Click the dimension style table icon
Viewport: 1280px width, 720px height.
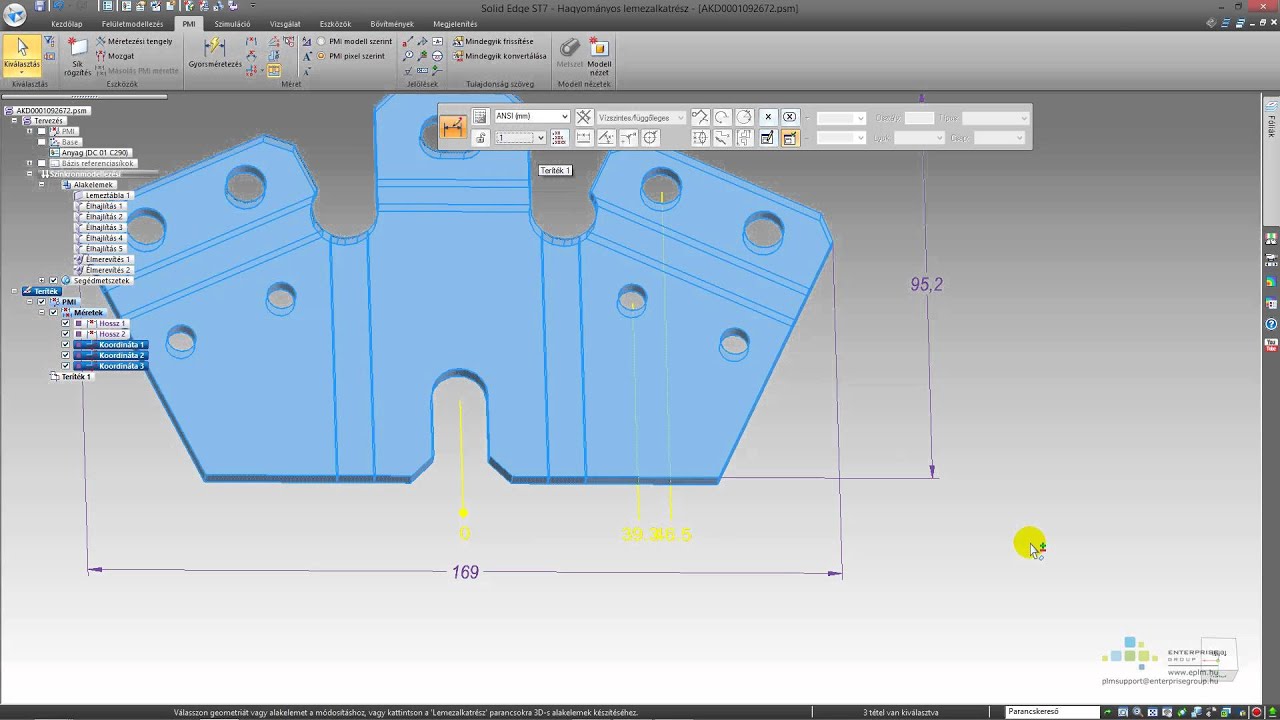click(x=479, y=117)
